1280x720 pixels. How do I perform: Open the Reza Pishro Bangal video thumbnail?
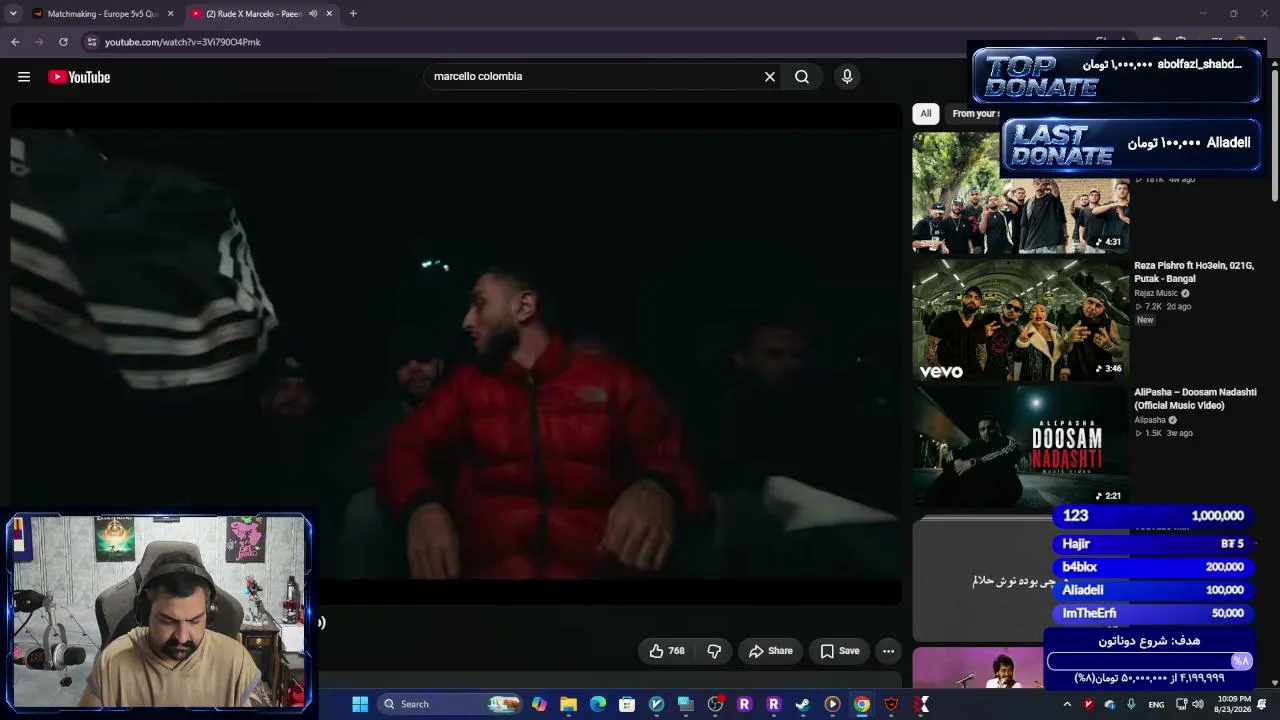1020,320
